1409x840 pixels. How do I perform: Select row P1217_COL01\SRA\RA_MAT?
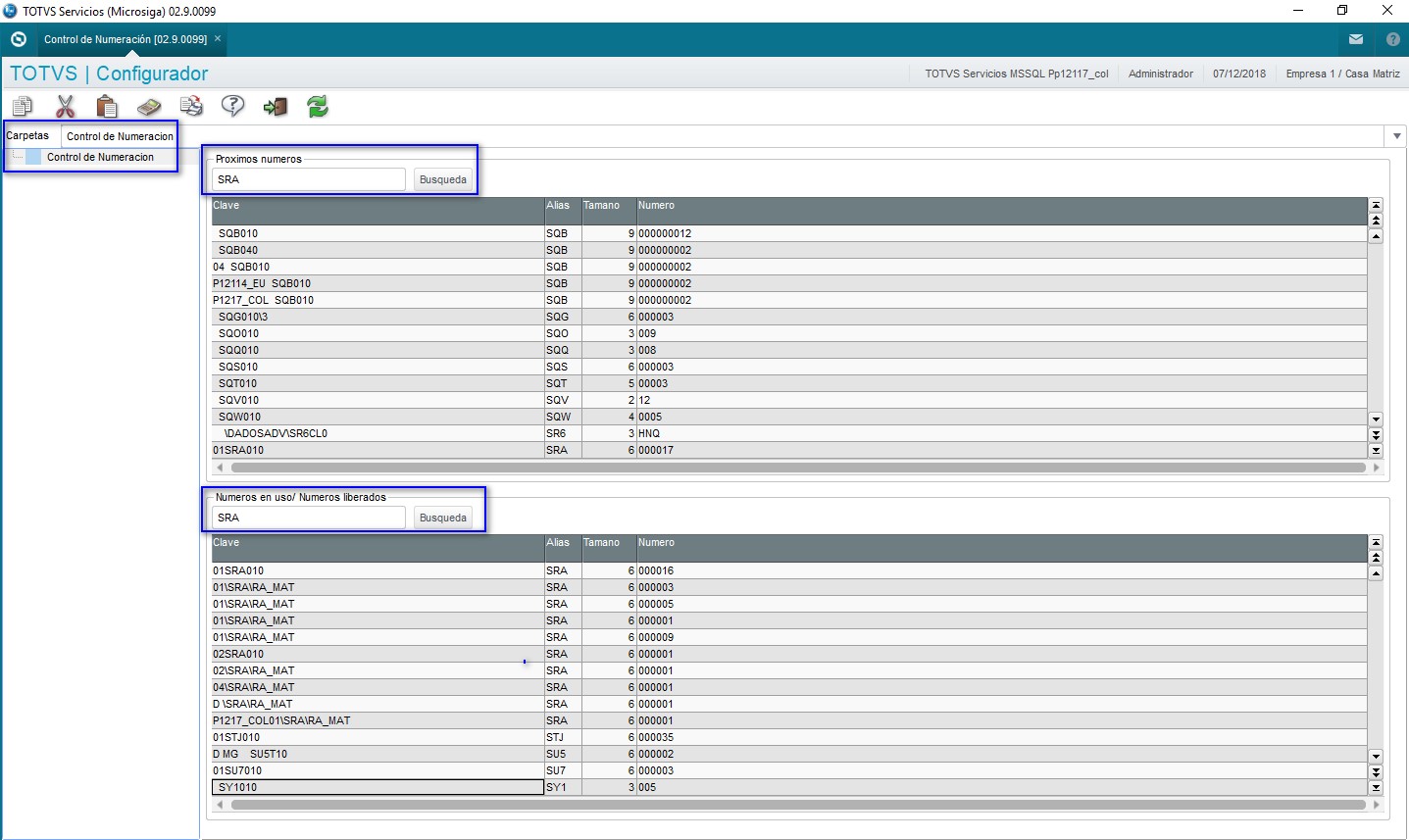tap(789, 720)
